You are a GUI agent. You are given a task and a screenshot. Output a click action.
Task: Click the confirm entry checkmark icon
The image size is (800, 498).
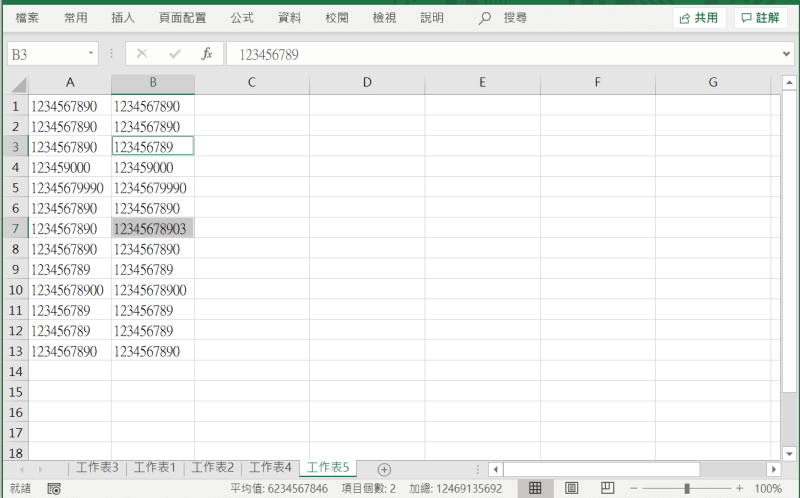tap(174, 54)
